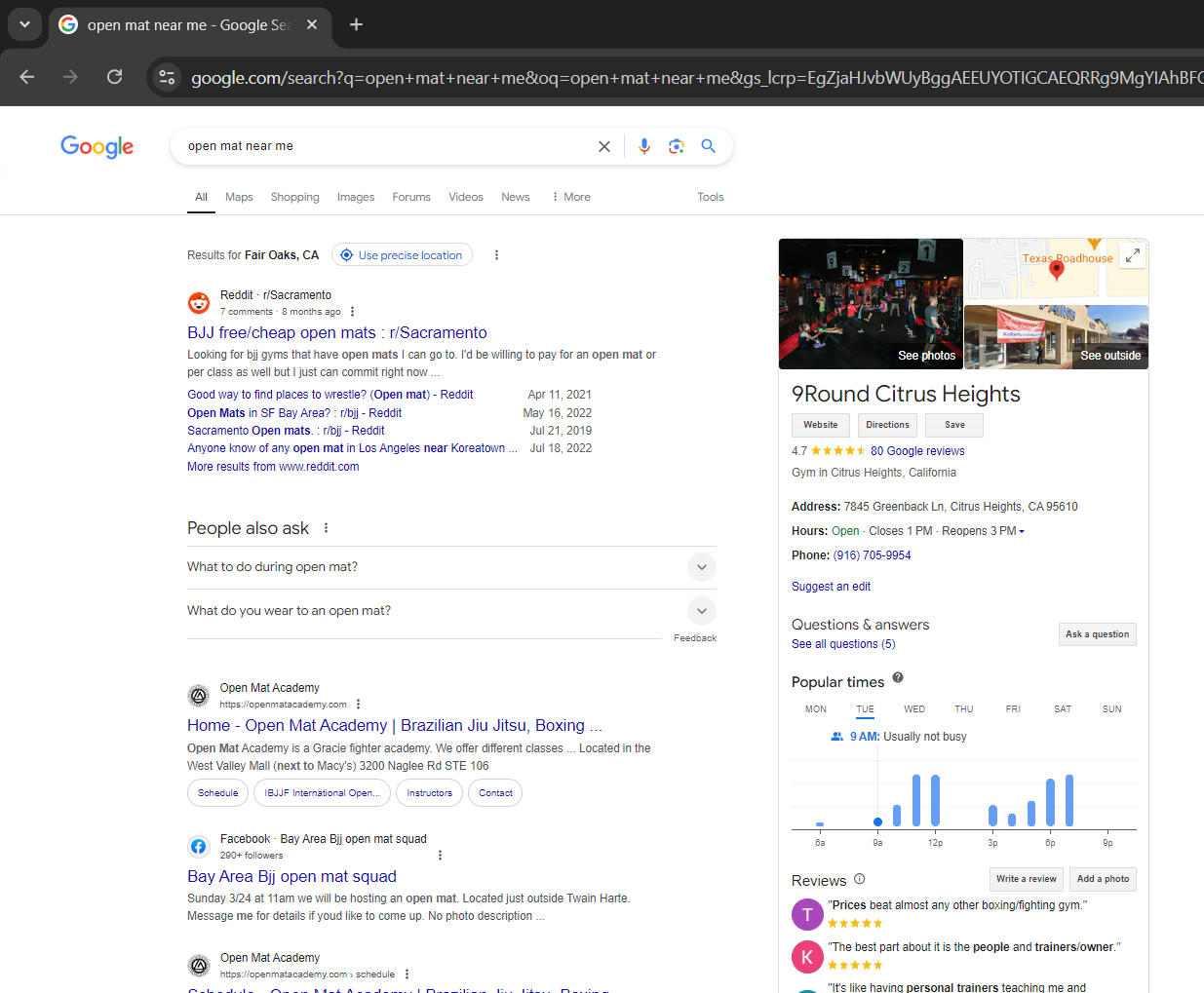Reload the page with refresh icon
Screen dimensions: 1204x993
tap(114, 77)
